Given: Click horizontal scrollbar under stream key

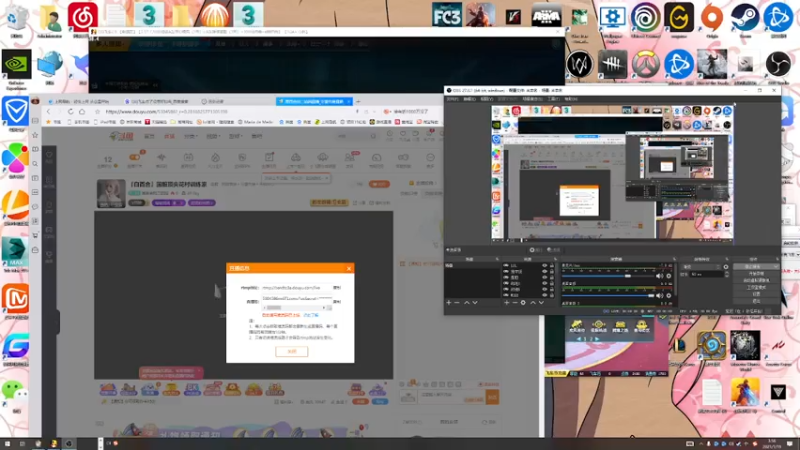Looking at the screenshot, I should point(294,308).
